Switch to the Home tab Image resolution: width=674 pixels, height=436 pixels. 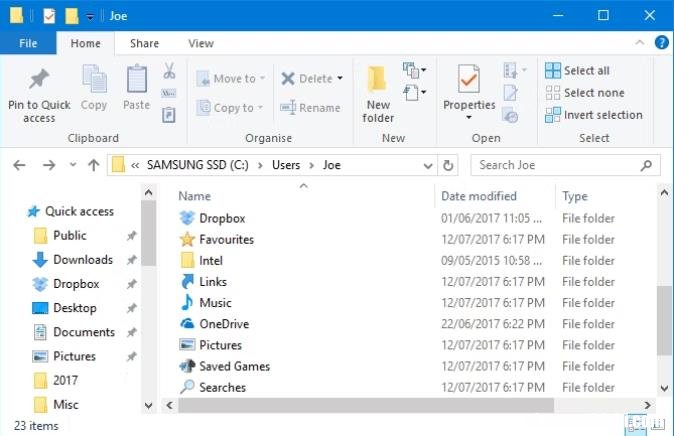coord(86,43)
